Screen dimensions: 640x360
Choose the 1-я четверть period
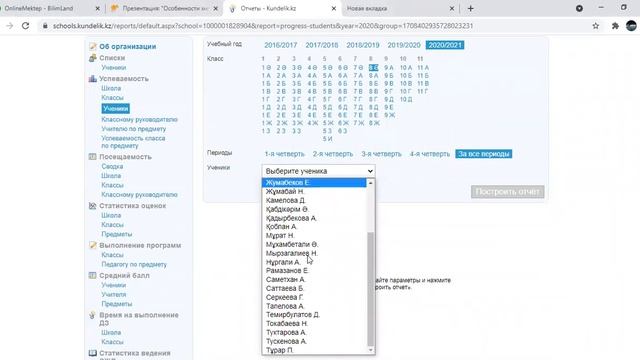284,154
